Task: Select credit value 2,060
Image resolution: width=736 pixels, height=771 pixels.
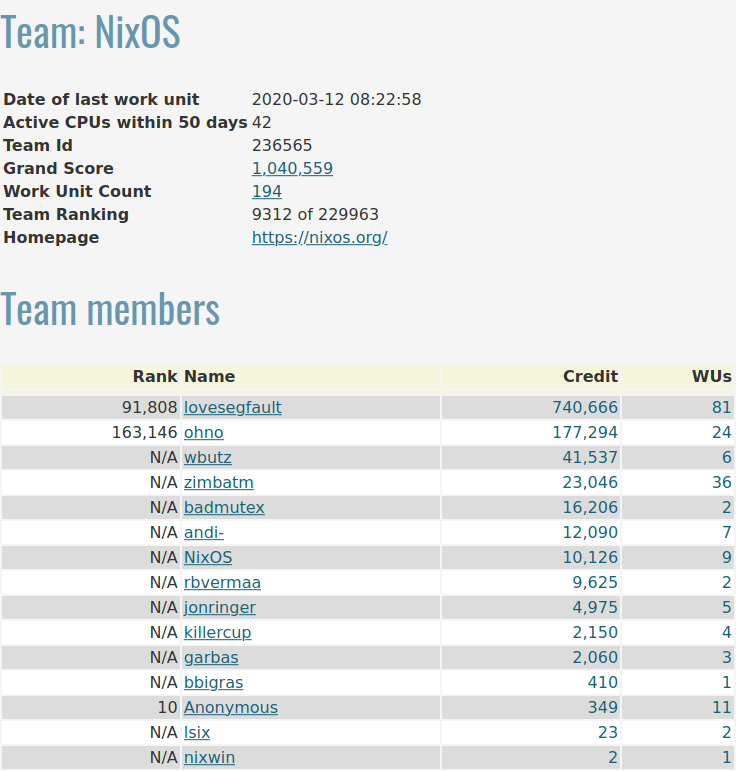Action: pos(595,658)
